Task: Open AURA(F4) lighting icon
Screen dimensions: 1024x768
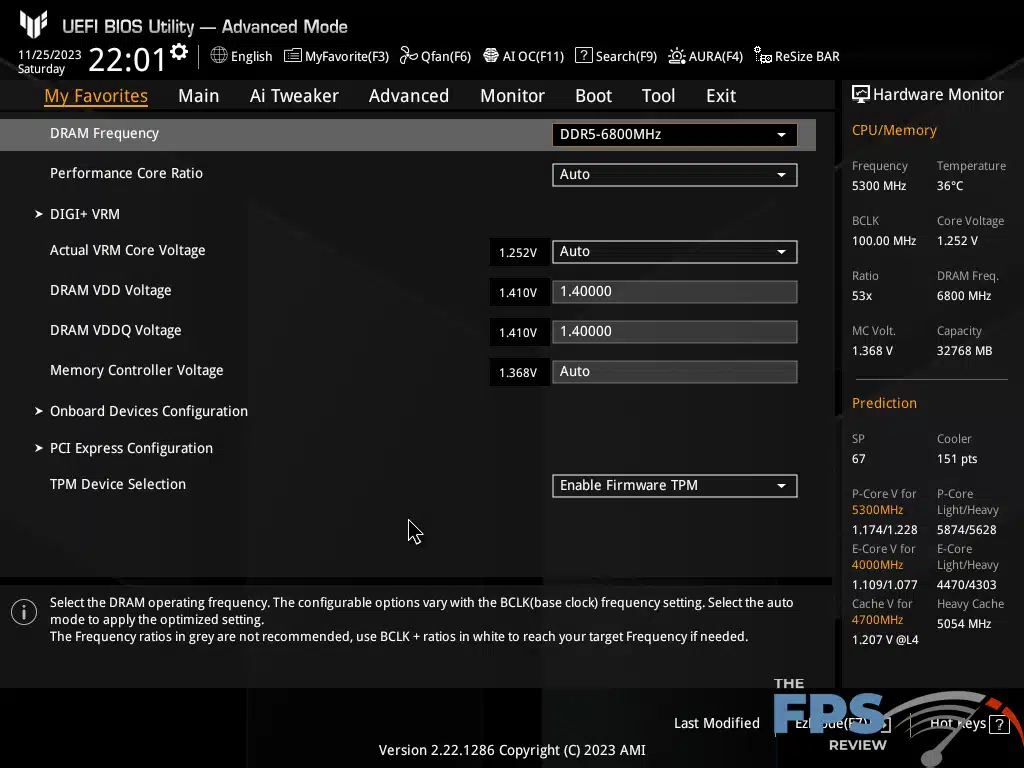Action: pyautogui.click(x=677, y=56)
